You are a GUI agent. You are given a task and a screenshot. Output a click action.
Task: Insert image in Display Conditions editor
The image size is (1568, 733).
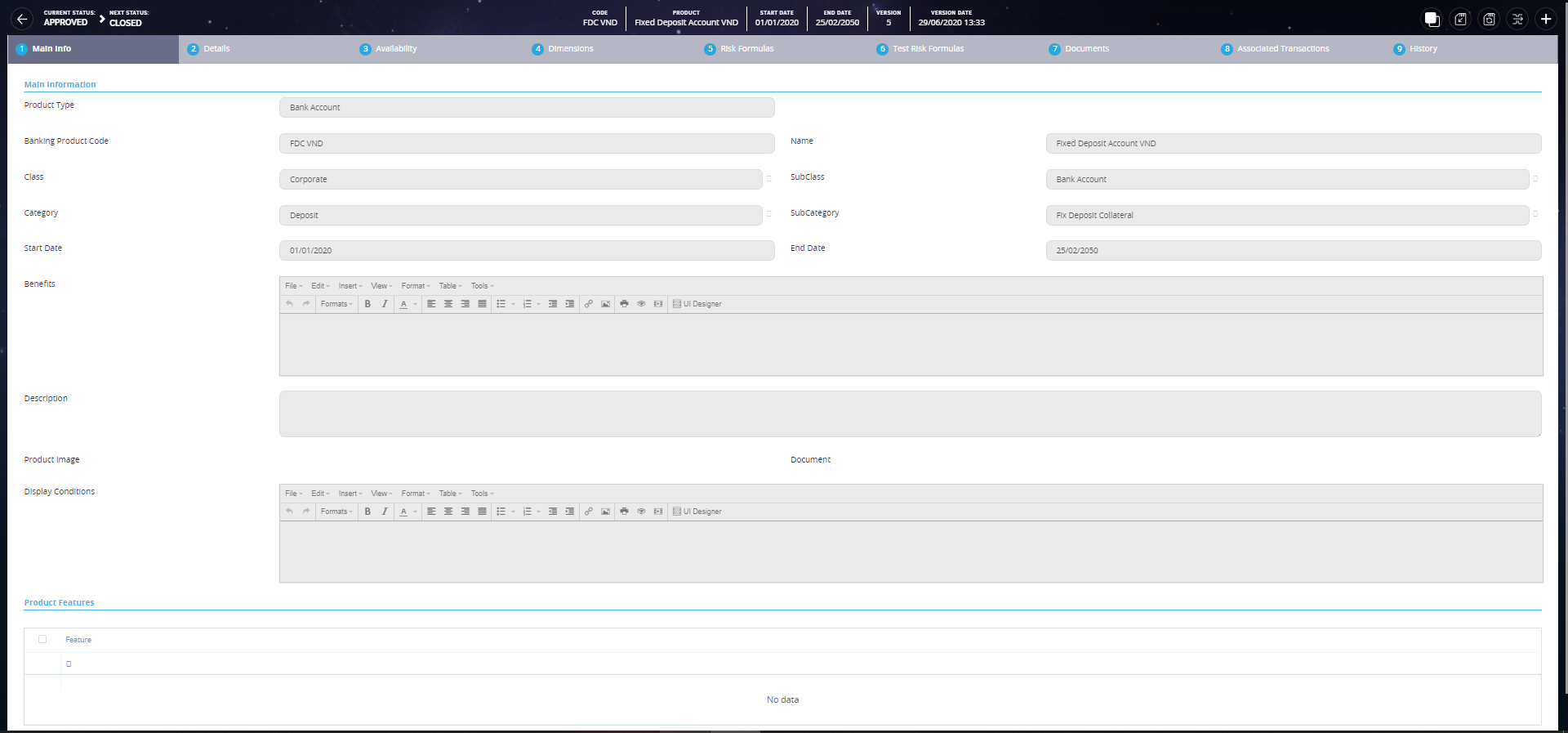click(x=605, y=512)
